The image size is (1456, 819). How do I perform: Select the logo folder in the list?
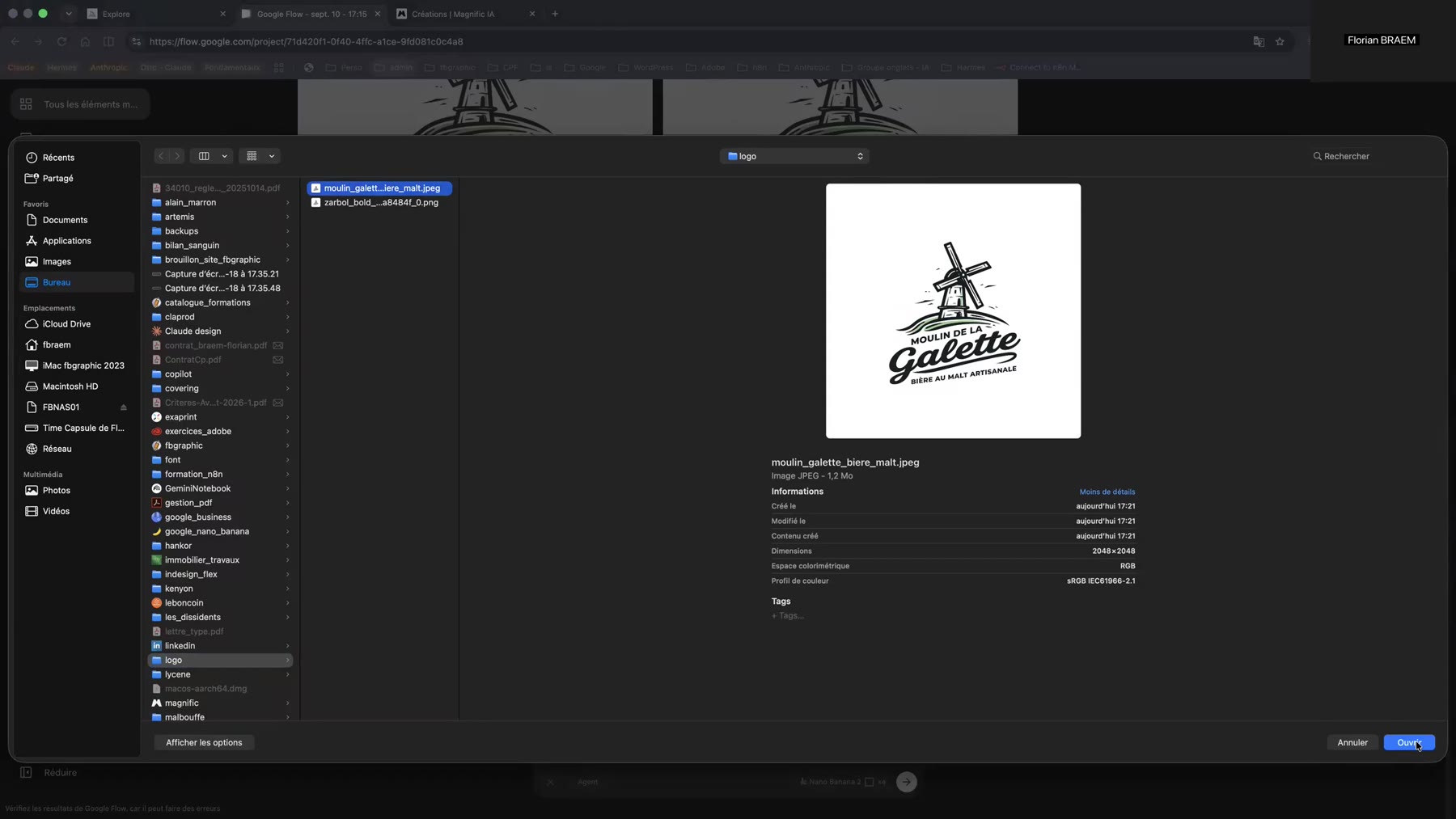point(220,661)
